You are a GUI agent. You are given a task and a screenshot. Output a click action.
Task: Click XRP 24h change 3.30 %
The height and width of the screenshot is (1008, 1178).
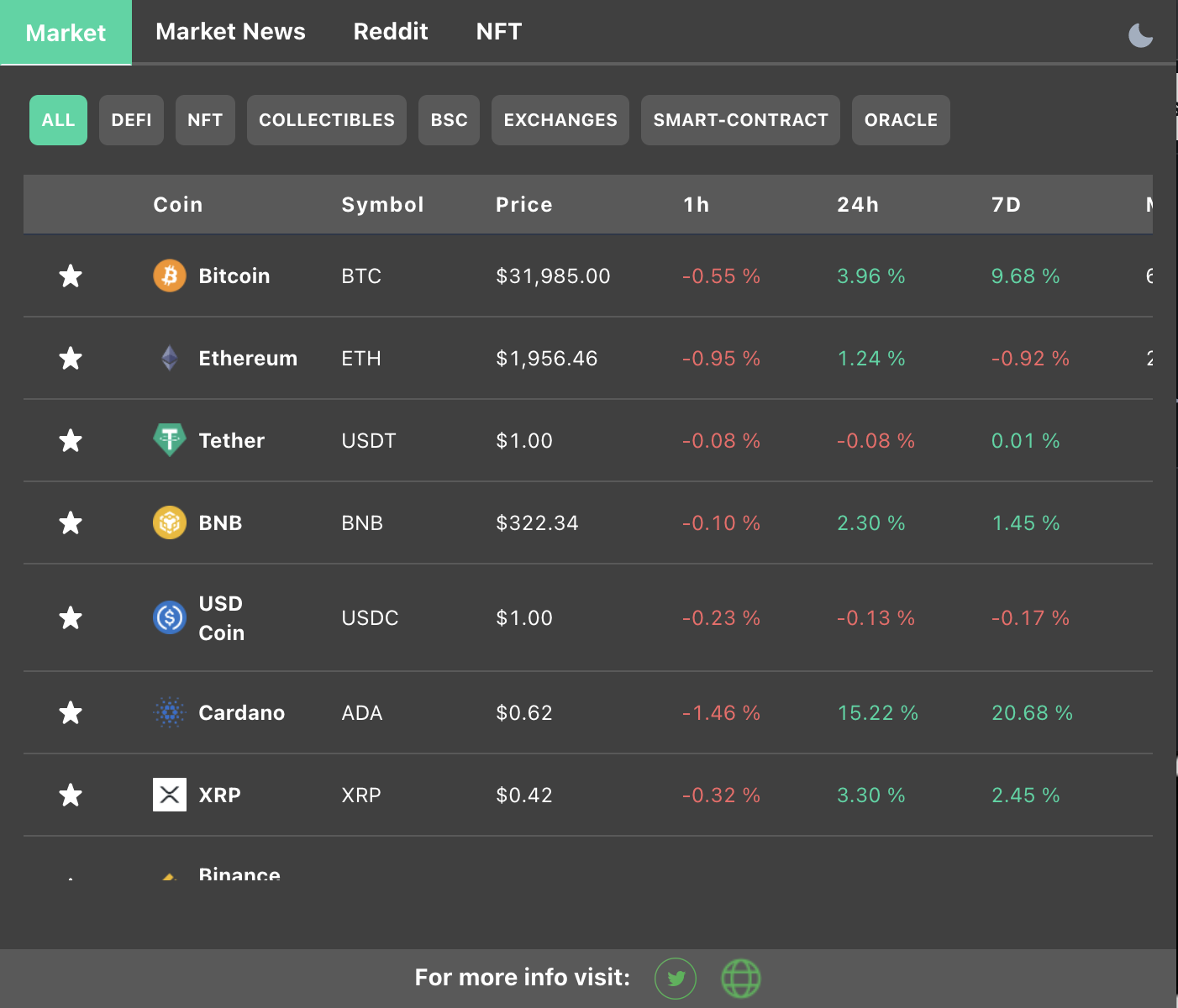click(871, 795)
